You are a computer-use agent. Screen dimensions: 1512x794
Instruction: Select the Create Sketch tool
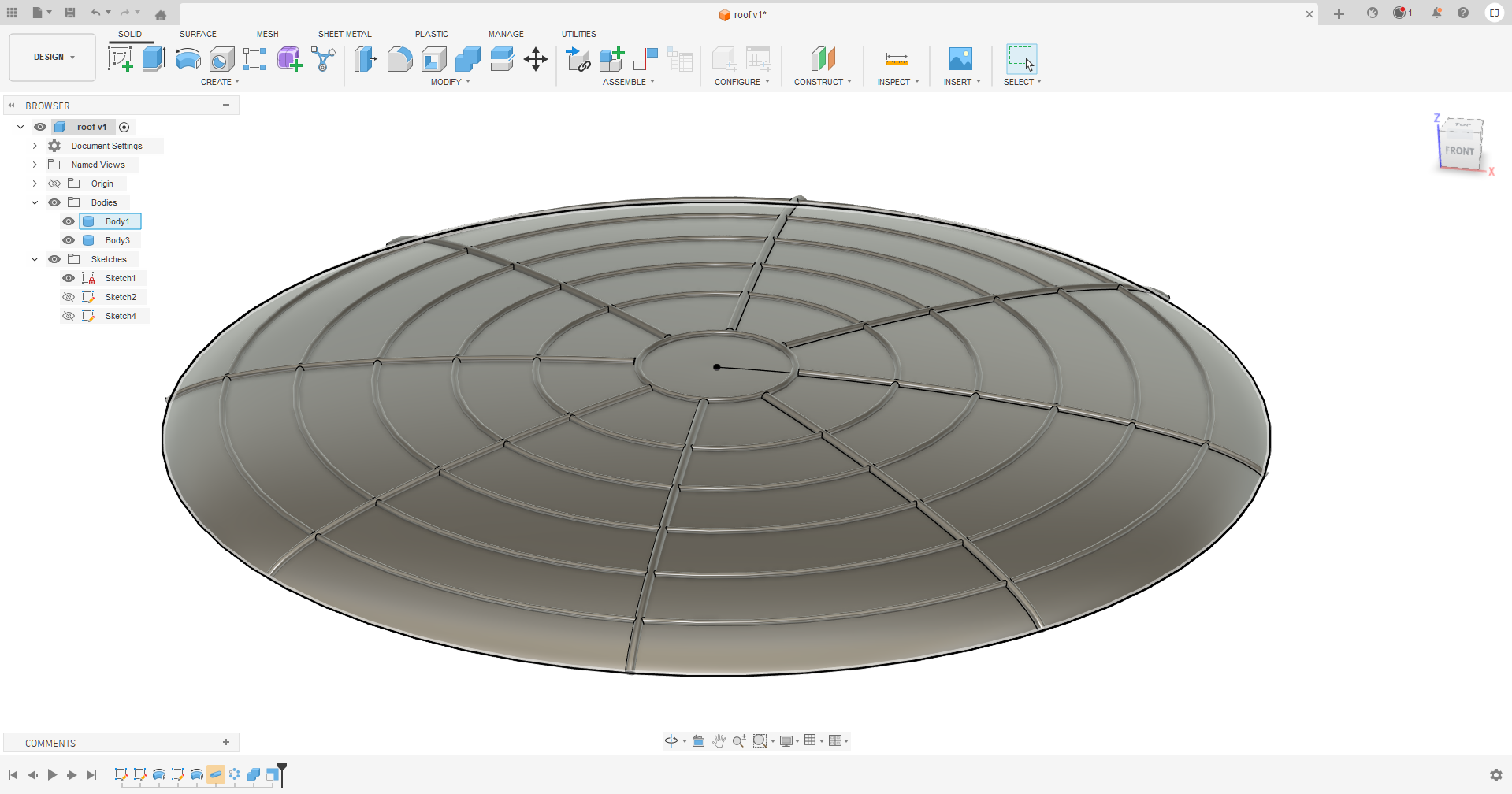point(121,59)
